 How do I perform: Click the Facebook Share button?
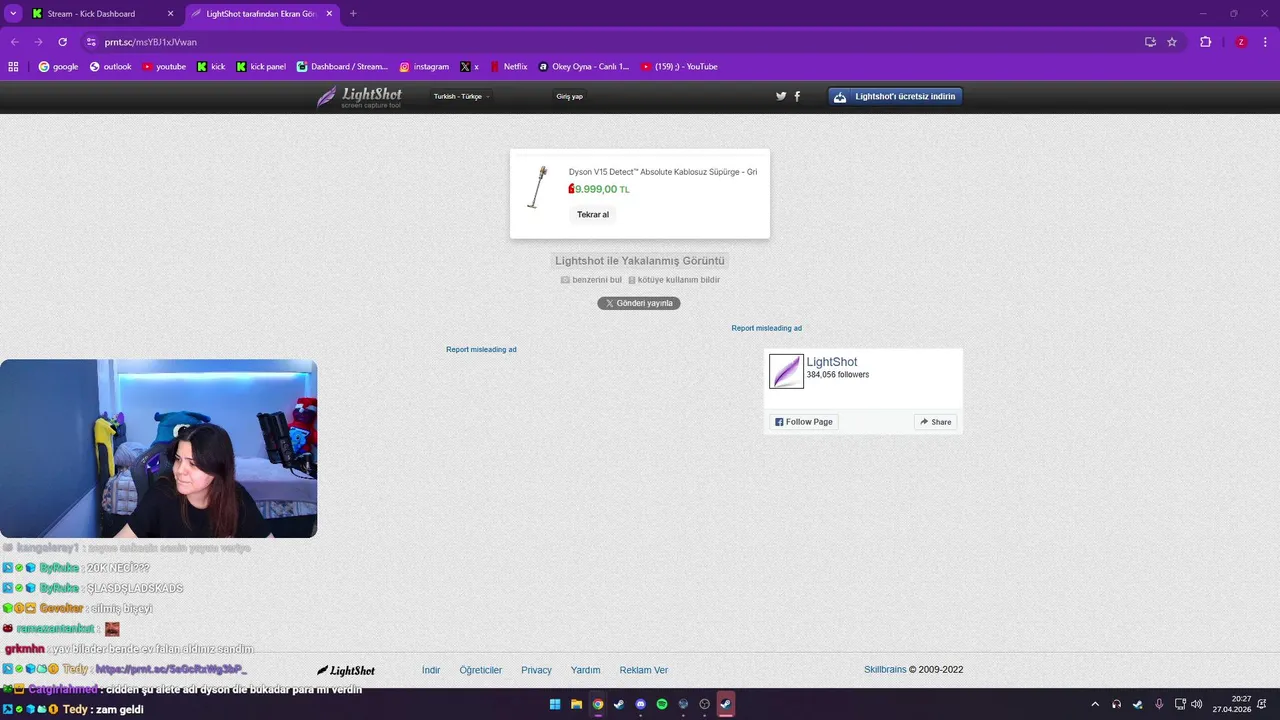(935, 422)
